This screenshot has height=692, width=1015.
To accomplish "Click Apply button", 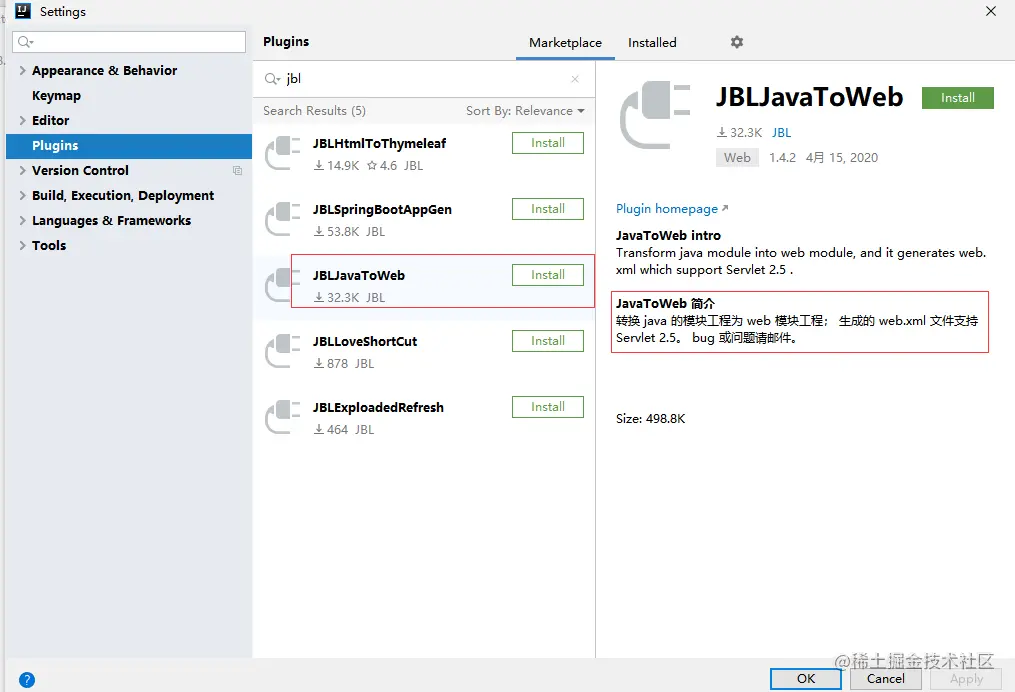I will coord(966,678).
